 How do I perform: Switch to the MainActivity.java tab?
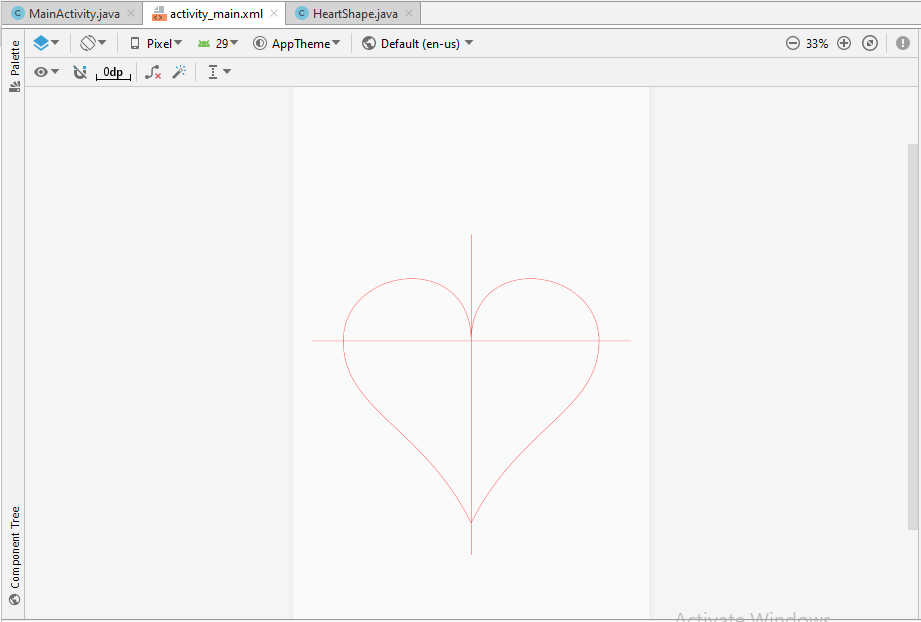pyautogui.click(x=73, y=14)
